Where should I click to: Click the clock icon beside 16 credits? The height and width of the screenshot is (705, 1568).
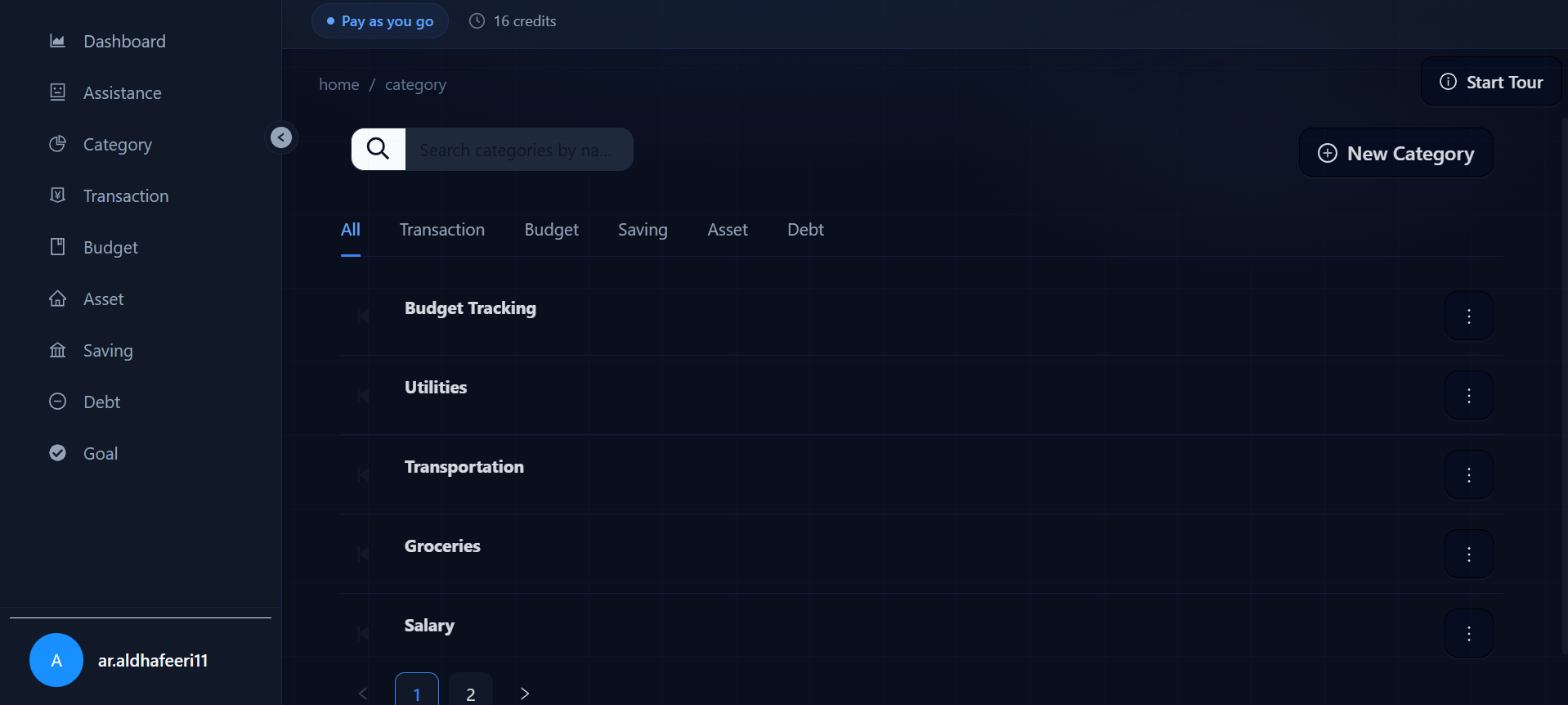tap(477, 21)
